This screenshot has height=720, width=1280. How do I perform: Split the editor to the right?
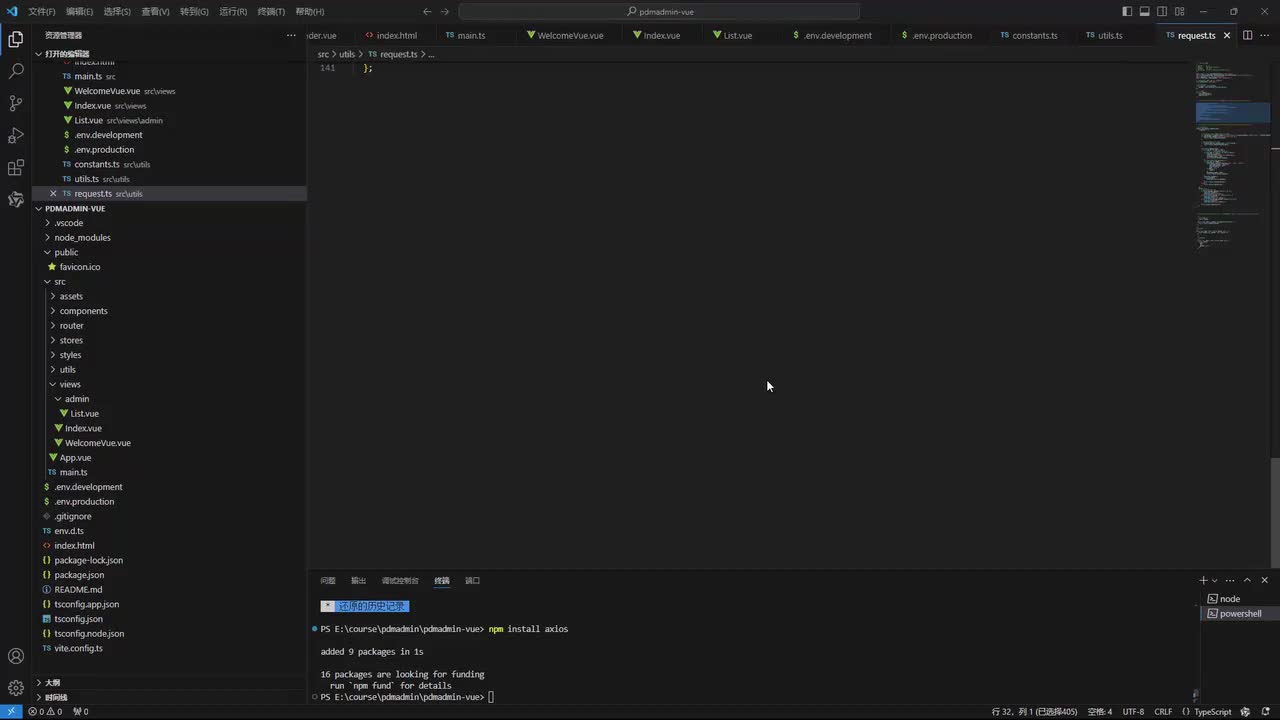[x=1247, y=35]
